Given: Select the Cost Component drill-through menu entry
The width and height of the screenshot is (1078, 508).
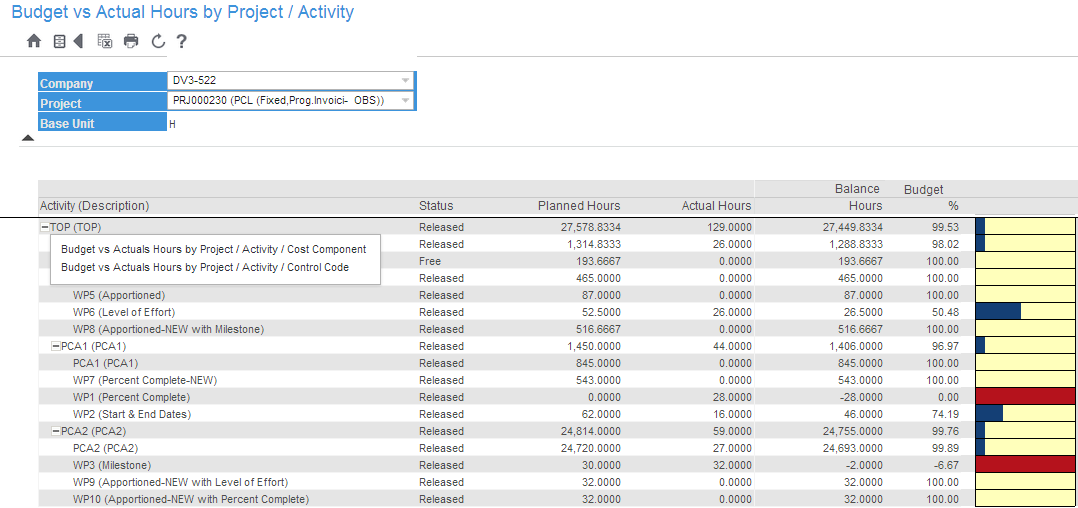Looking at the screenshot, I should (x=213, y=250).
